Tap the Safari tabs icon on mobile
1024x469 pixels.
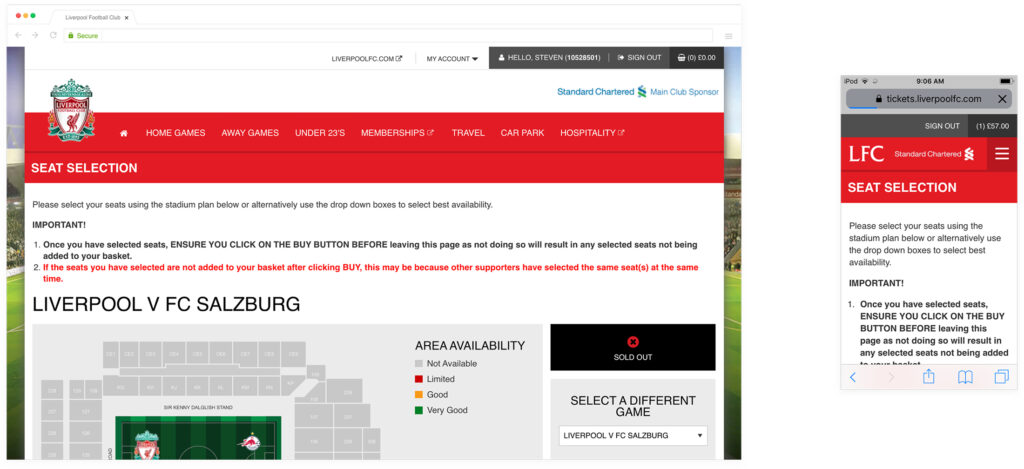[x=1001, y=377]
